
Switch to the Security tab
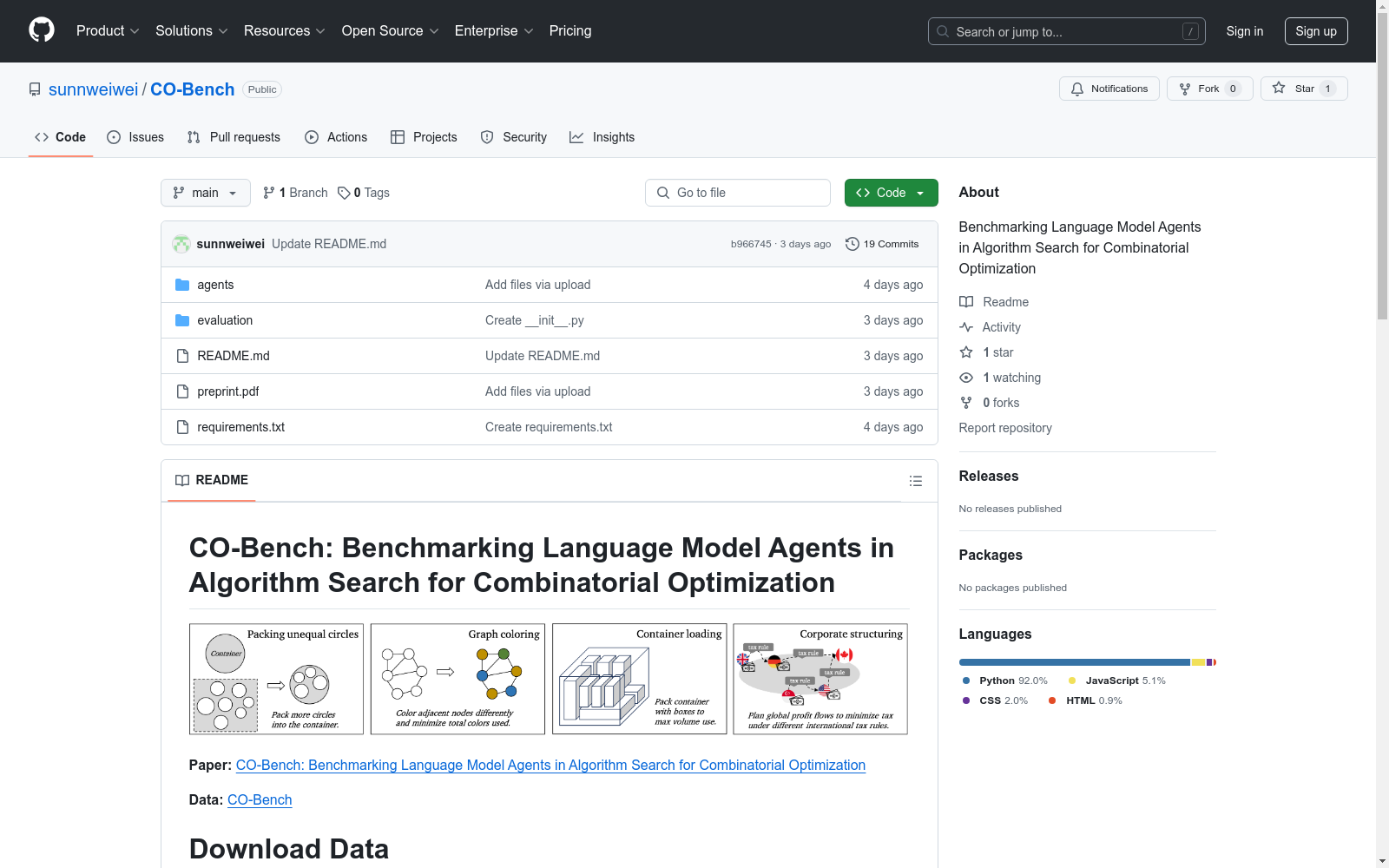[514, 137]
